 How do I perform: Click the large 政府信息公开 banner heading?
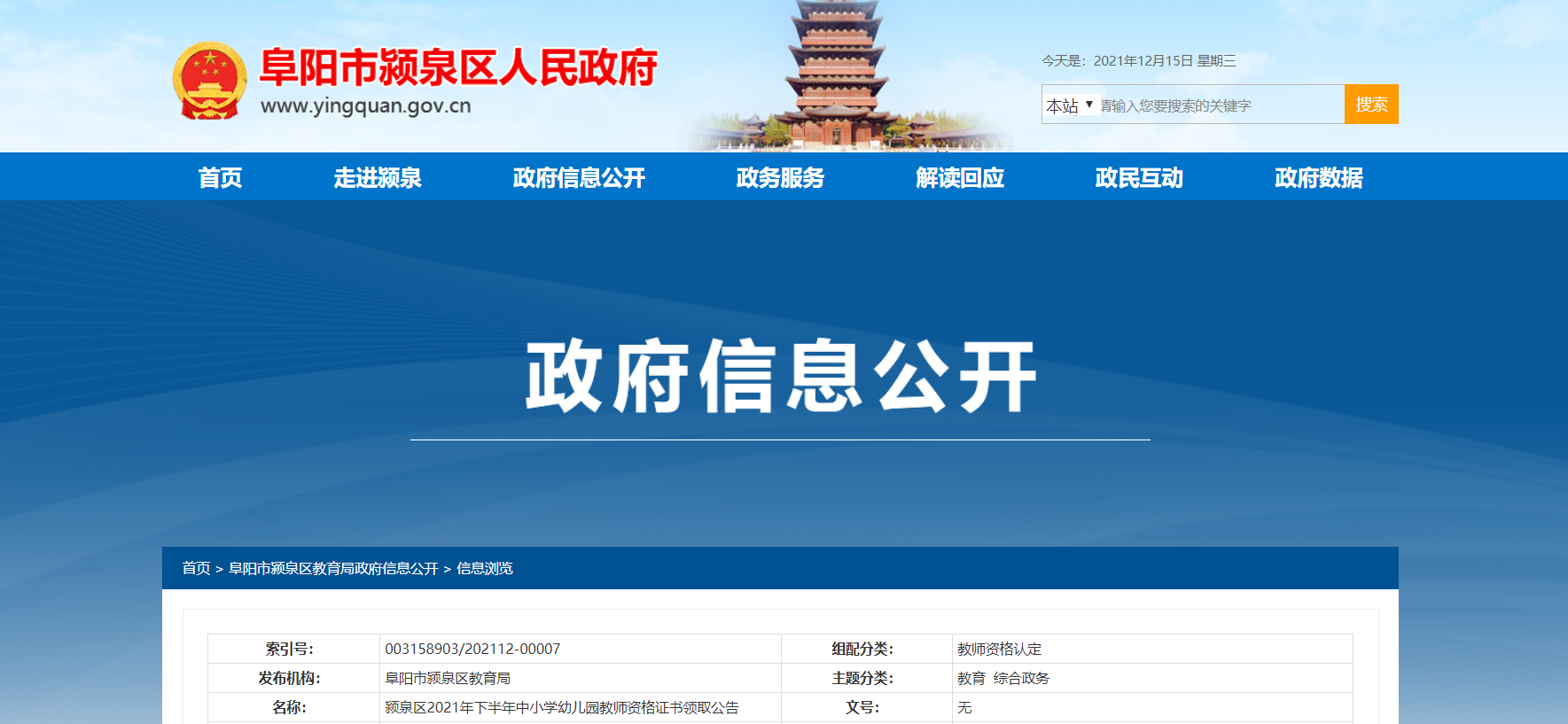coord(781,377)
